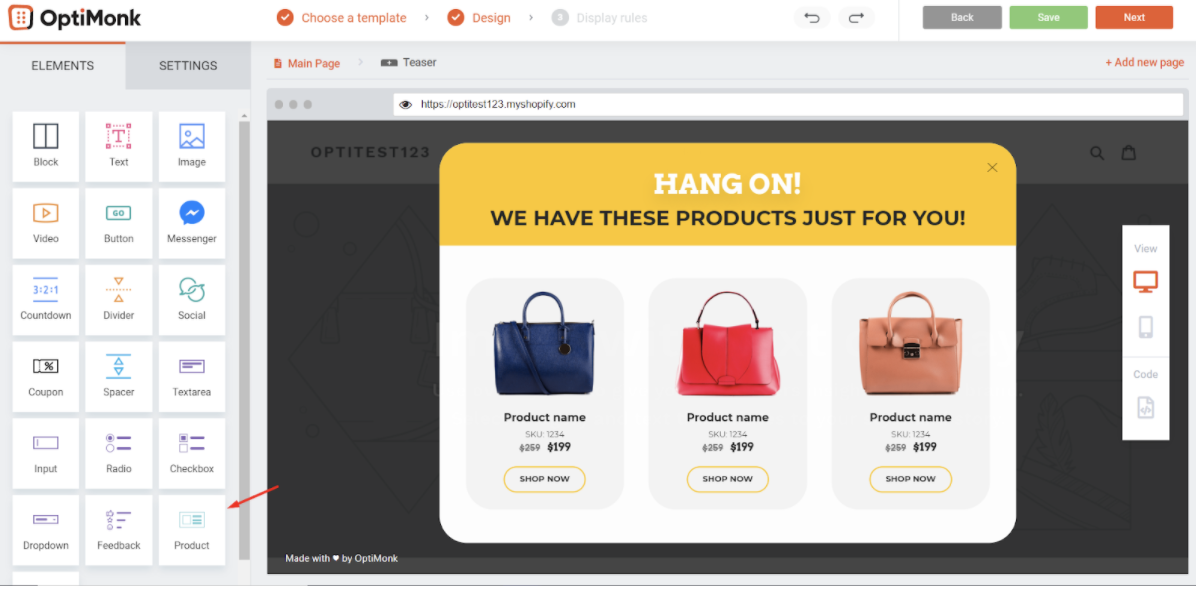The width and height of the screenshot is (1196, 598).
Task: Choose the Coupon element
Action: [x=46, y=377]
